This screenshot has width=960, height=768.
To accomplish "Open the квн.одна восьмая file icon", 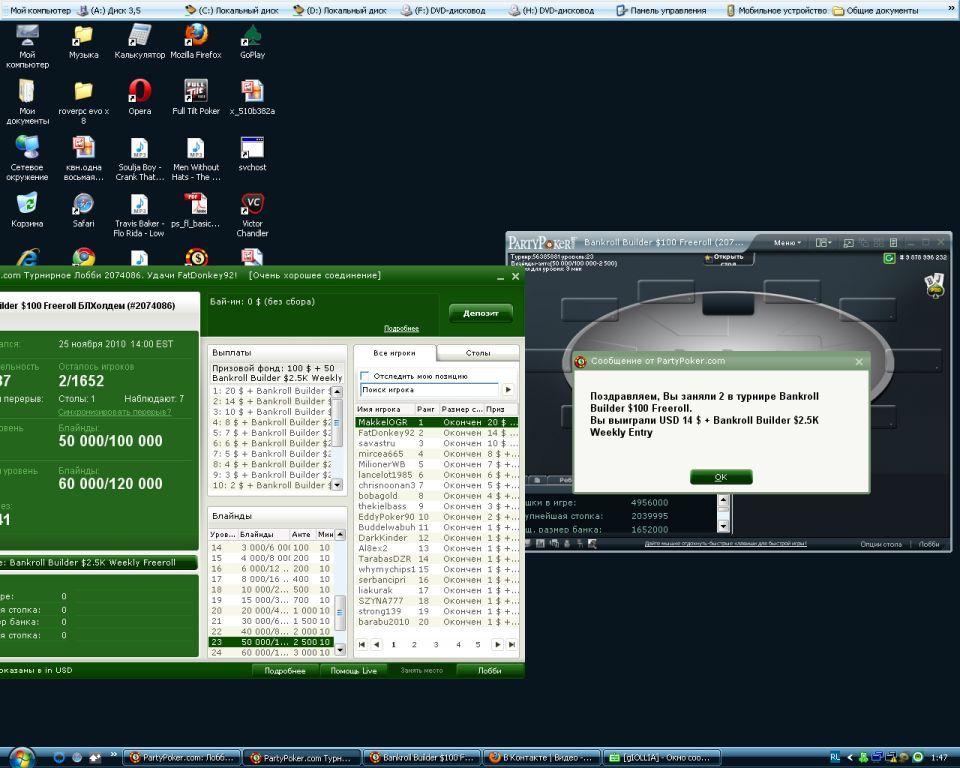I will click(83, 158).
